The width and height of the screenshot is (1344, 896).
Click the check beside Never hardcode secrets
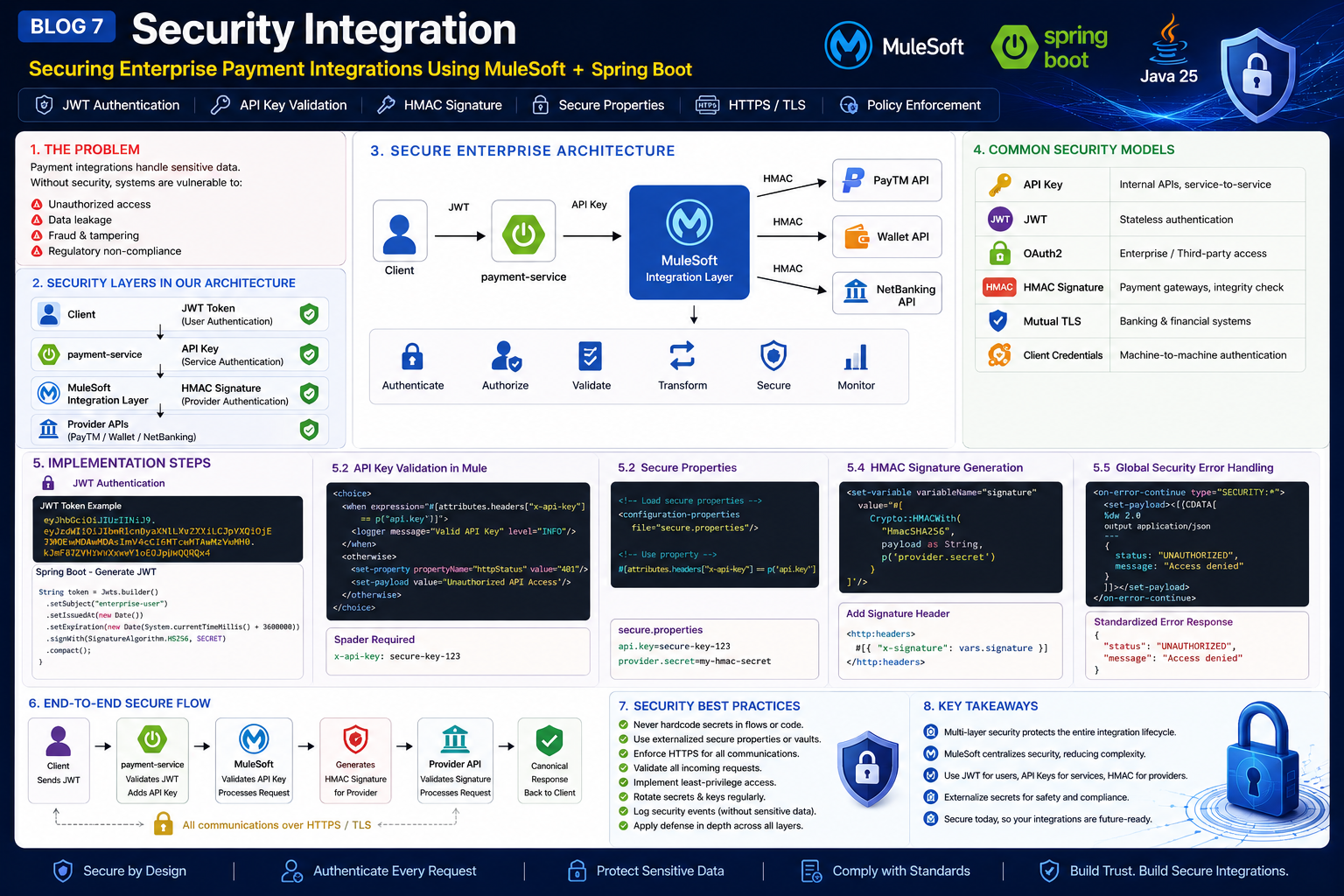pos(624,724)
